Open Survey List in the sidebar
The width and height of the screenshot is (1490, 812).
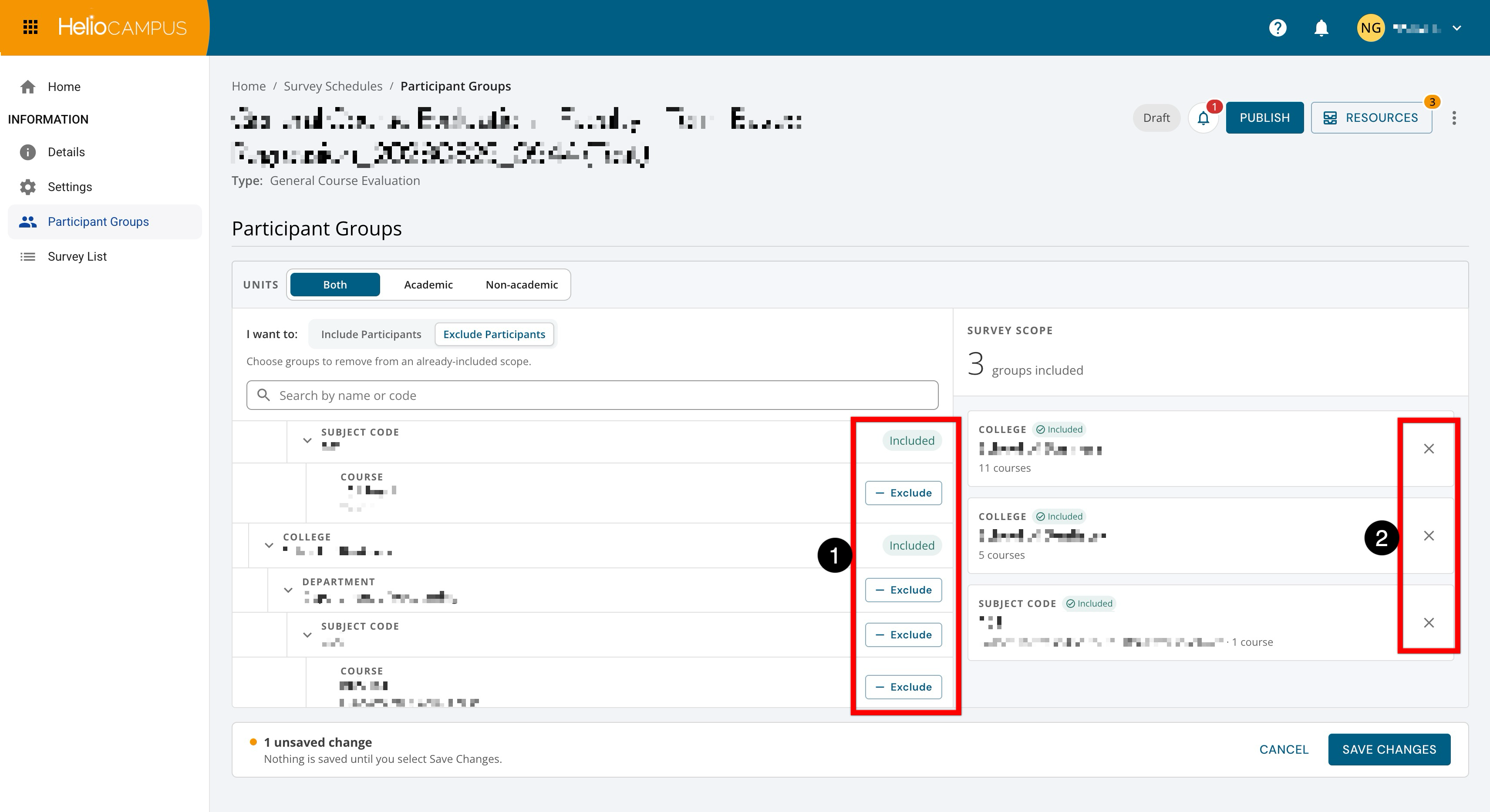105,257
